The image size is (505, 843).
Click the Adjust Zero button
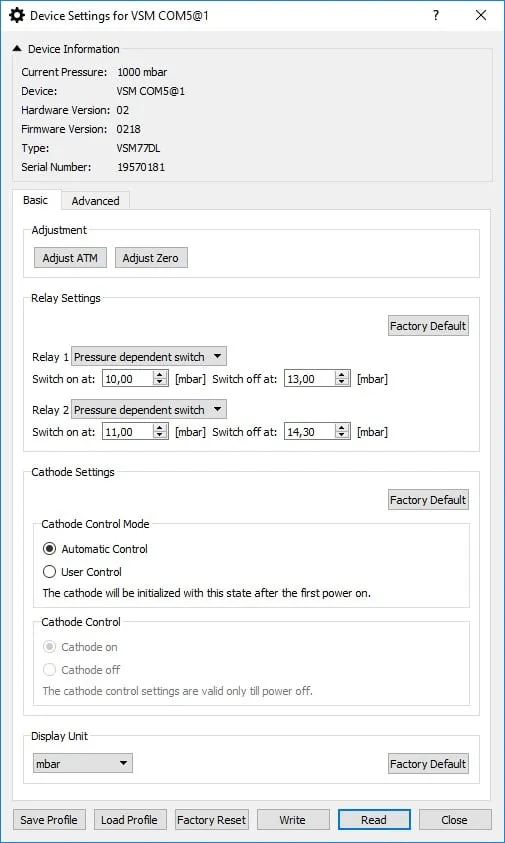(x=150, y=258)
